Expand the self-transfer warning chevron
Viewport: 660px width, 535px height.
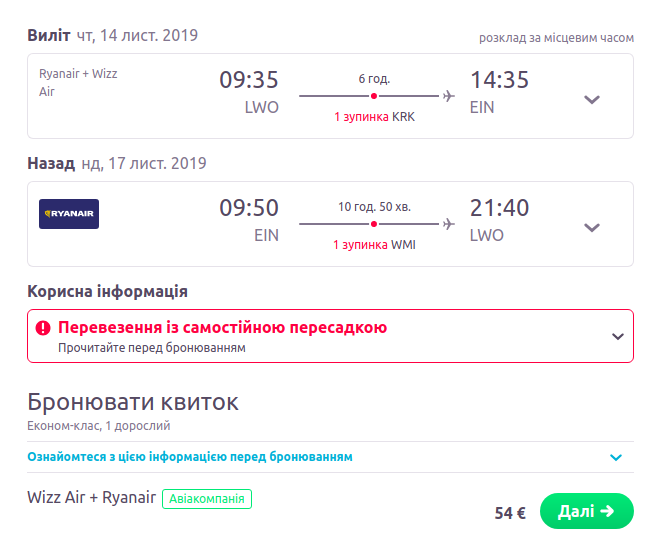[x=617, y=336]
